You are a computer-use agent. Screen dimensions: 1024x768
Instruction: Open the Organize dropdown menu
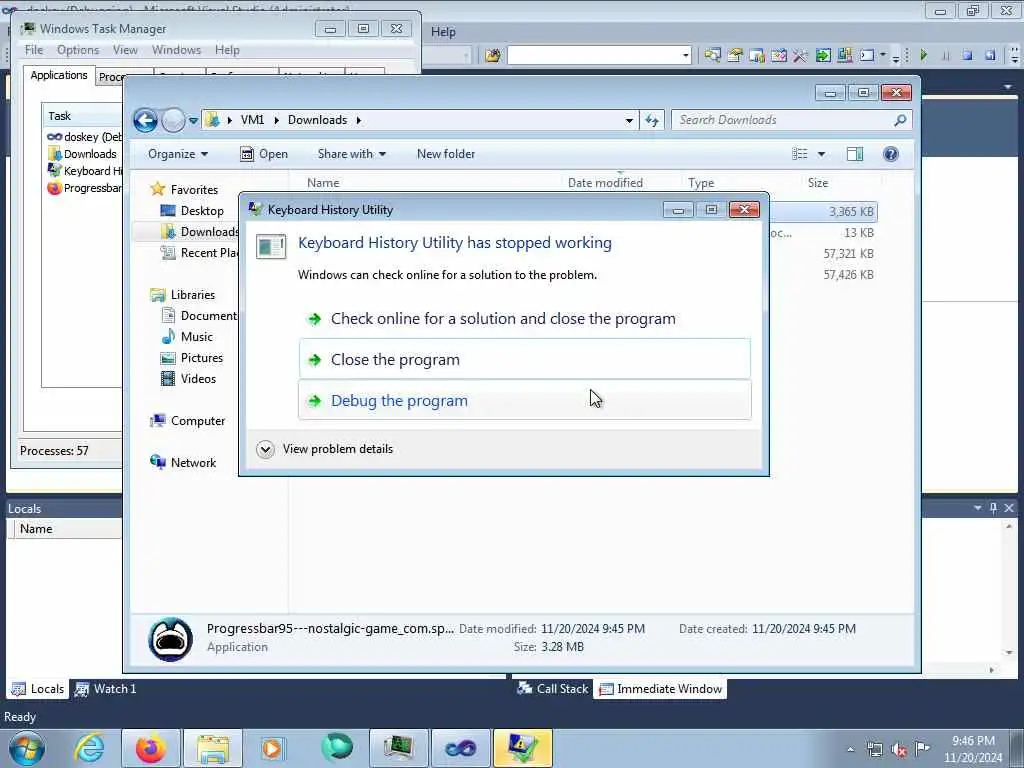pos(178,154)
